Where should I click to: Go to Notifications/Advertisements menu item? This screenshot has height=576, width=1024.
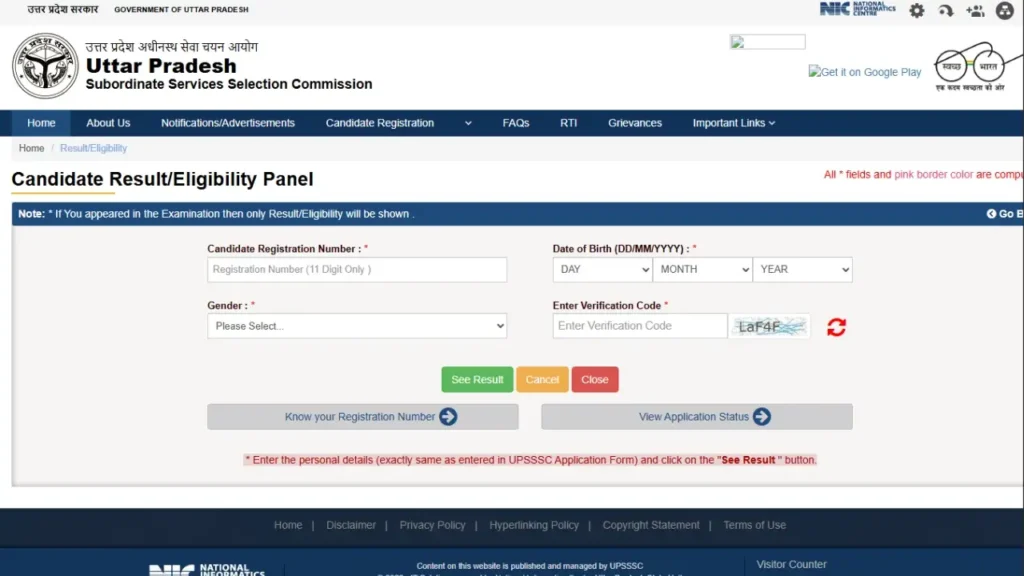pyautogui.click(x=228, y=123)
